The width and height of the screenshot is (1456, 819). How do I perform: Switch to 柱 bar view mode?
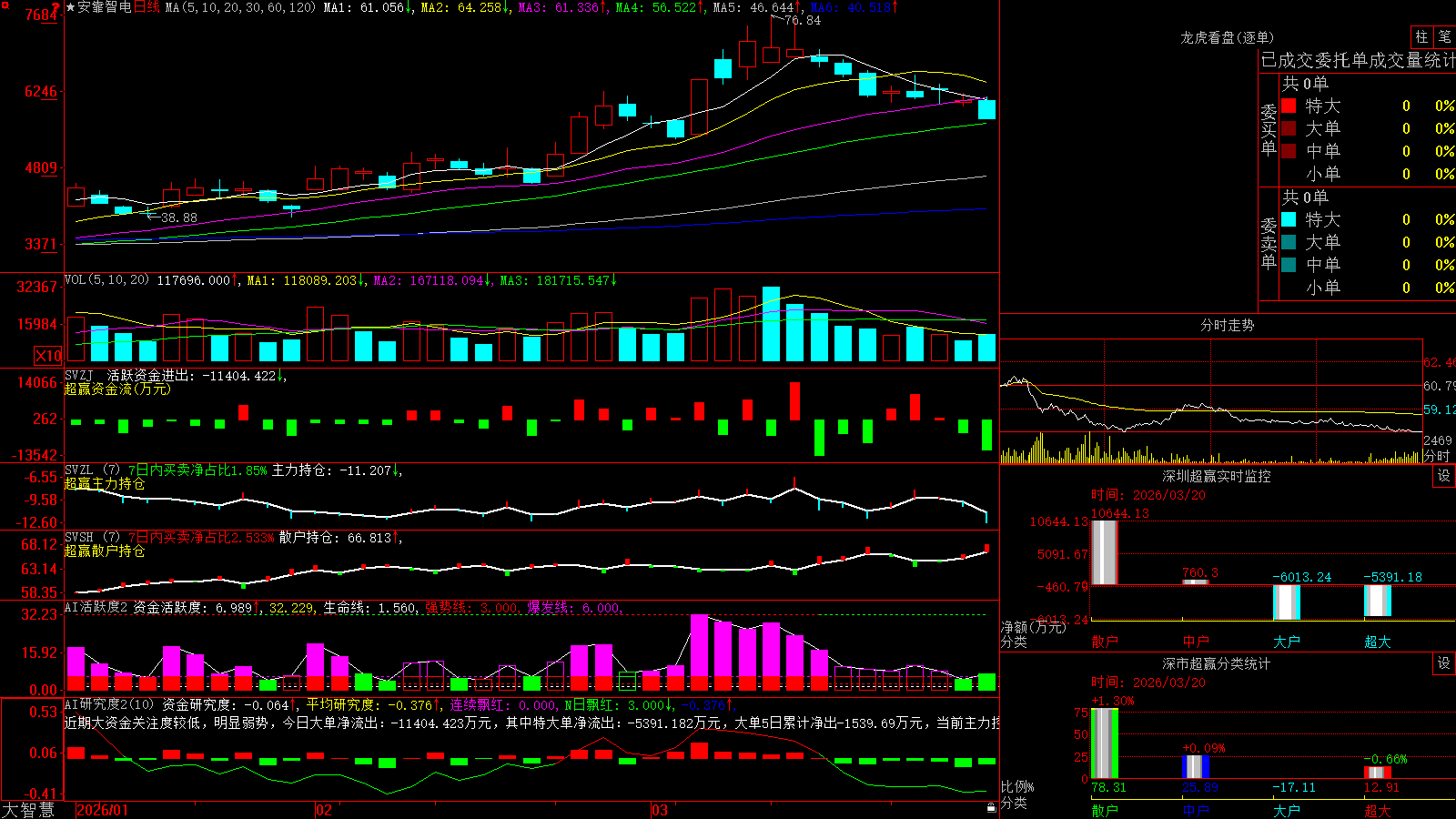pyautogui.click(x=1421, y=36)
